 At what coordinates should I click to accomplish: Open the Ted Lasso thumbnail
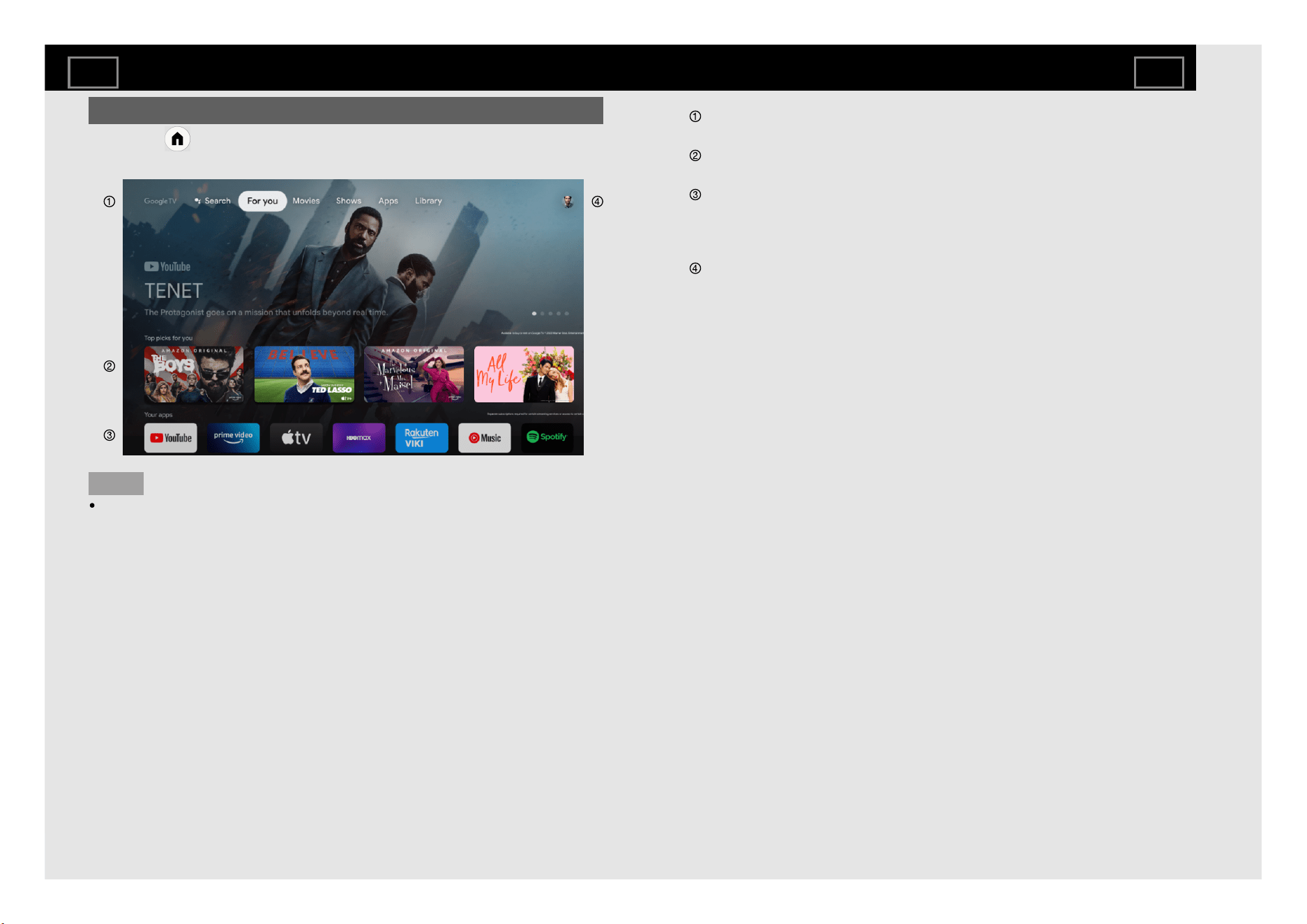[x=304, y=374]
